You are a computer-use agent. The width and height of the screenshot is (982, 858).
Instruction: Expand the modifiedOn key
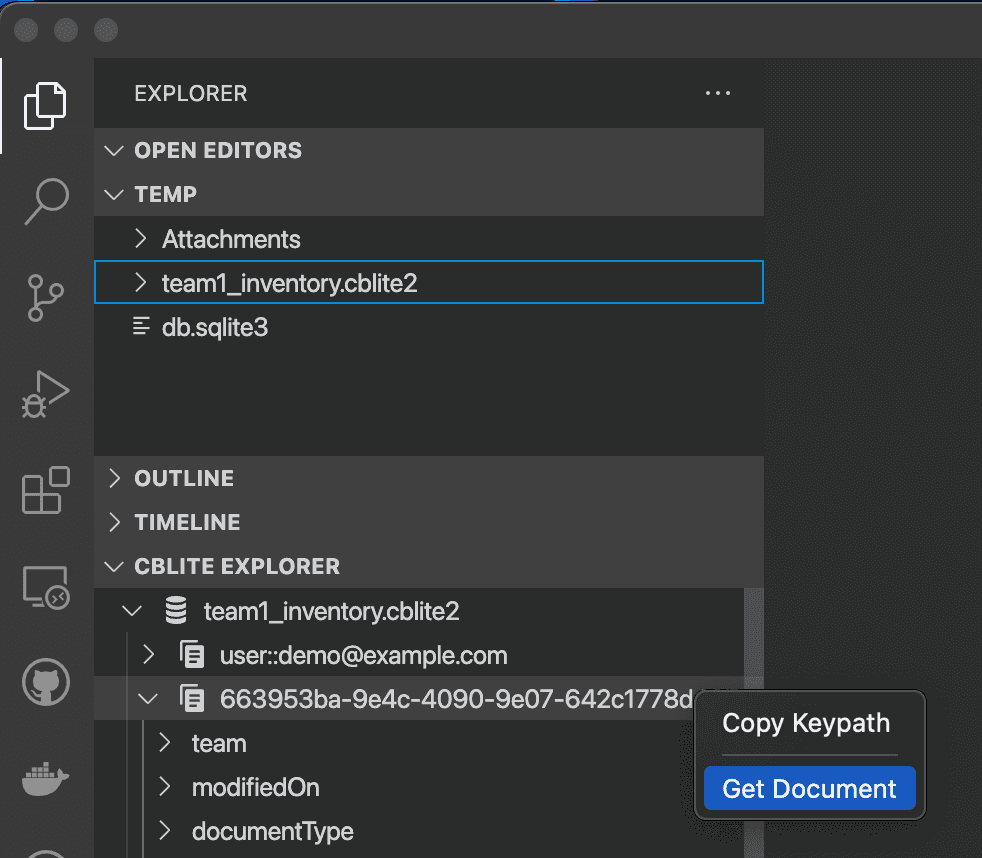(x=165, y=786)
